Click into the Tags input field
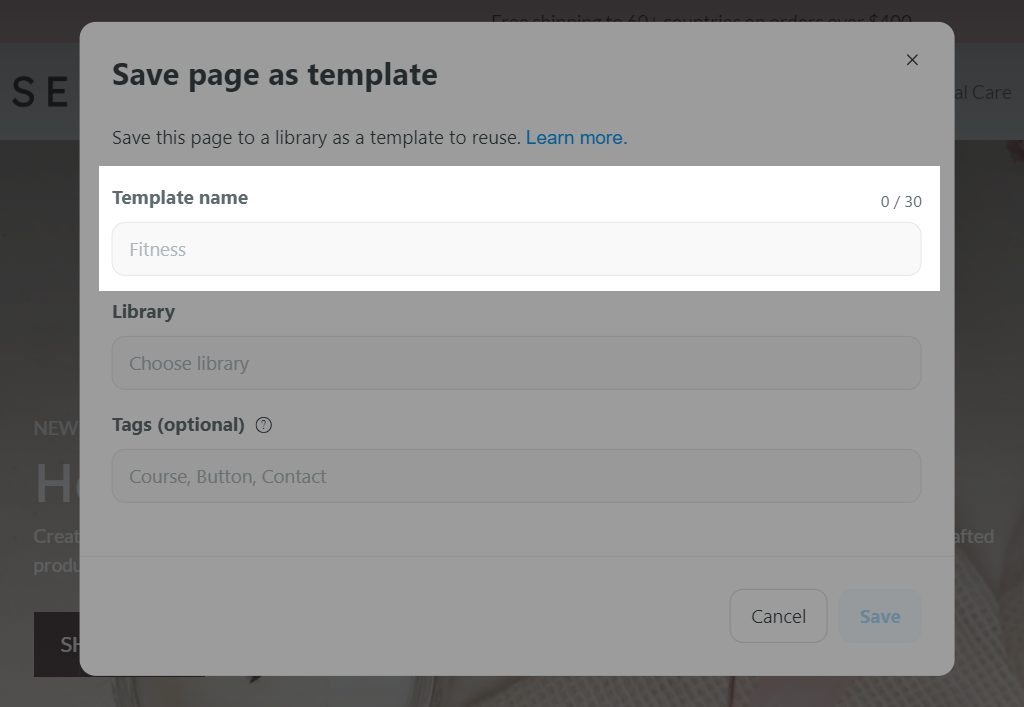The width and height of the screenshot is (1024, 707). pyautogui.click(x=516, y=477)
